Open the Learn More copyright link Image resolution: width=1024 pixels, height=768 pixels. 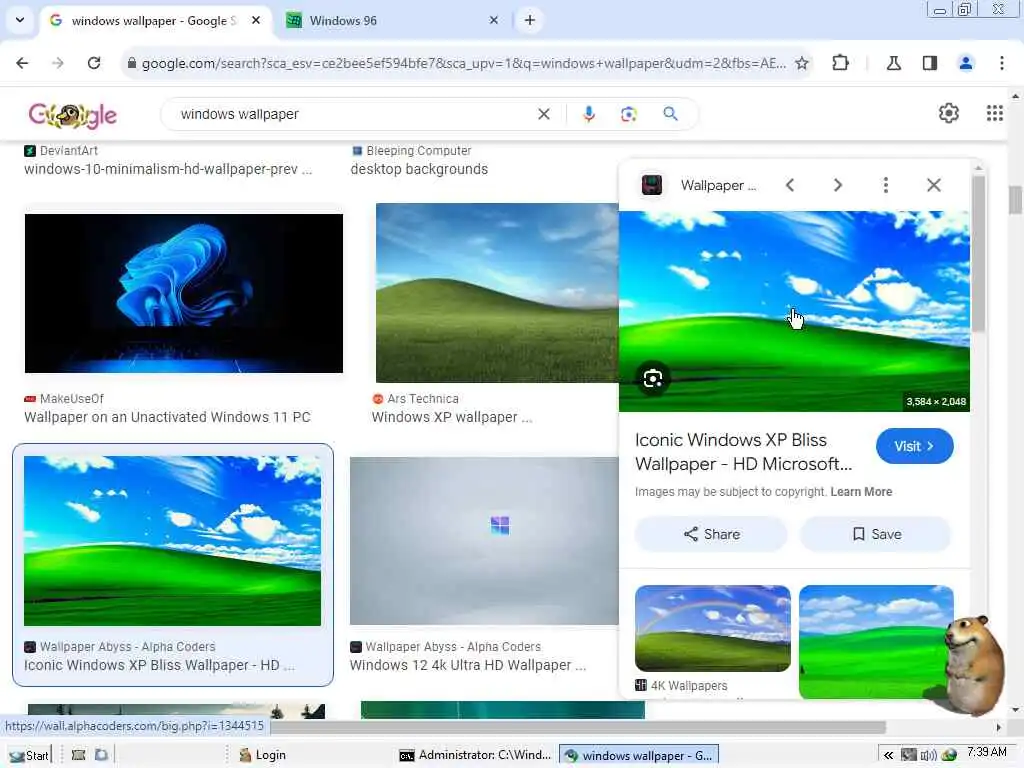[x=861, y=492]
